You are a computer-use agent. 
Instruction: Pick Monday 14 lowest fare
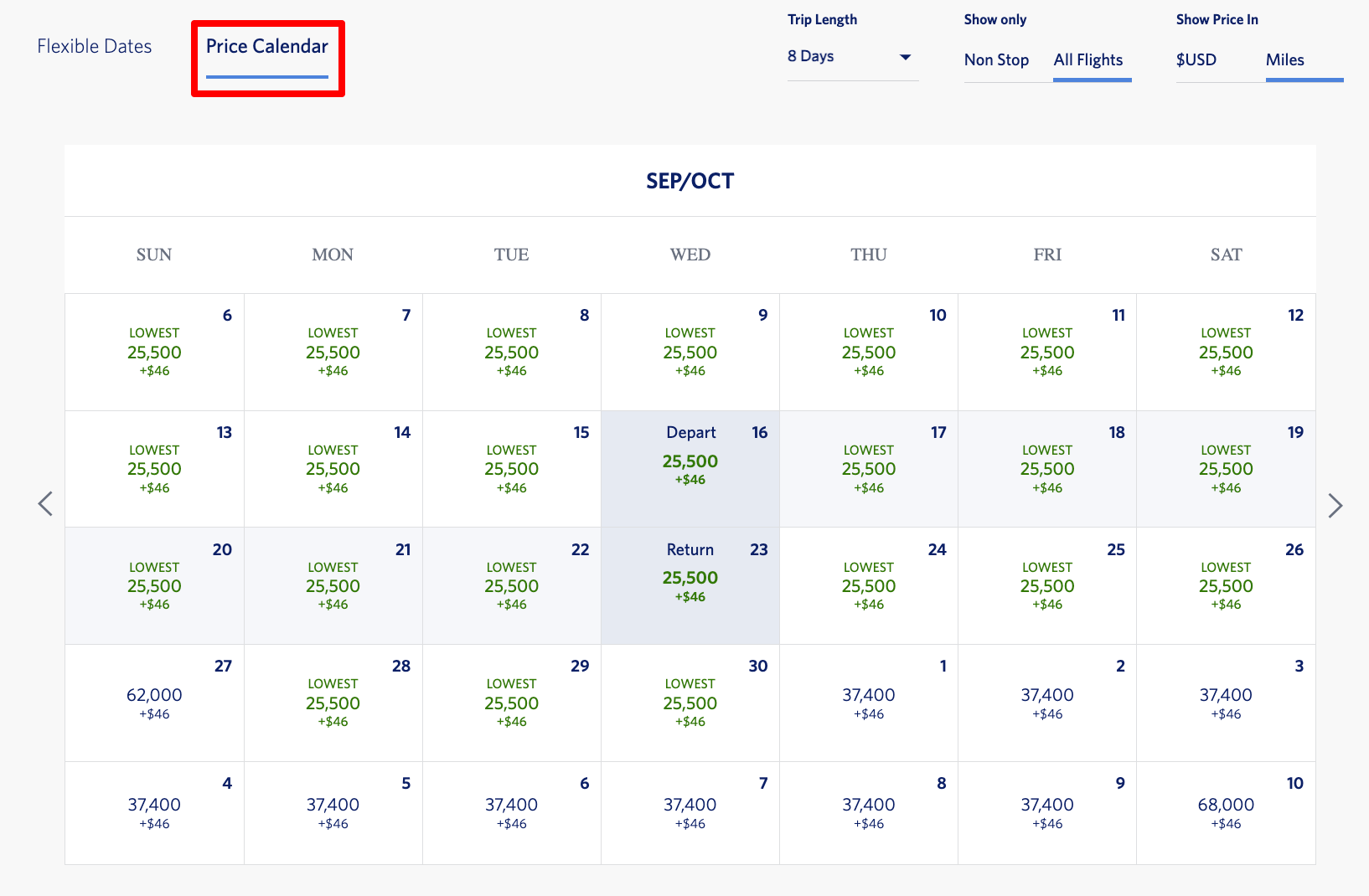[333, 469]
